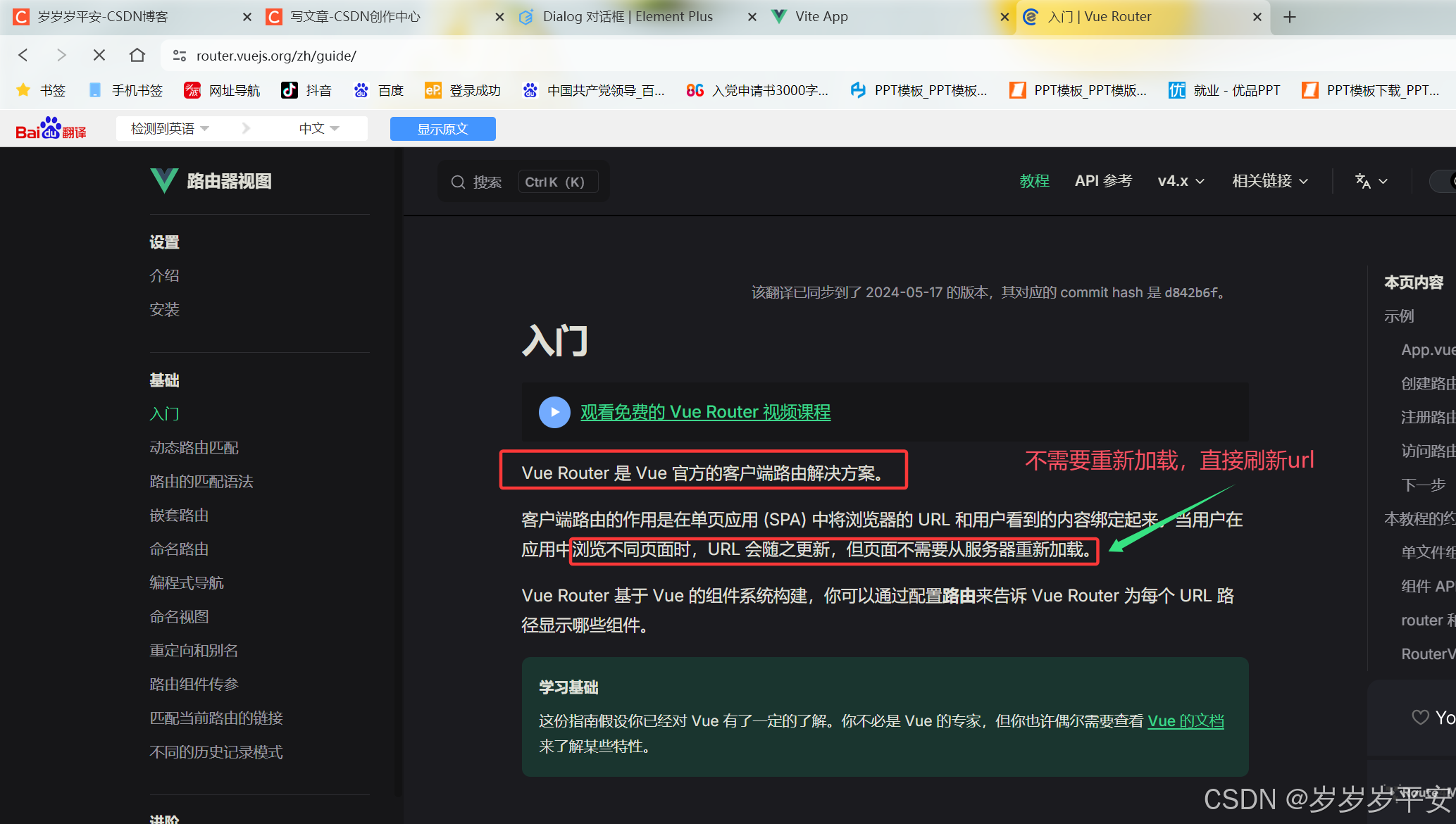The image size is (1456, 824).
Task: Open the language translation dropdown
Action: pyautogui.click(x=1371, y=181)
